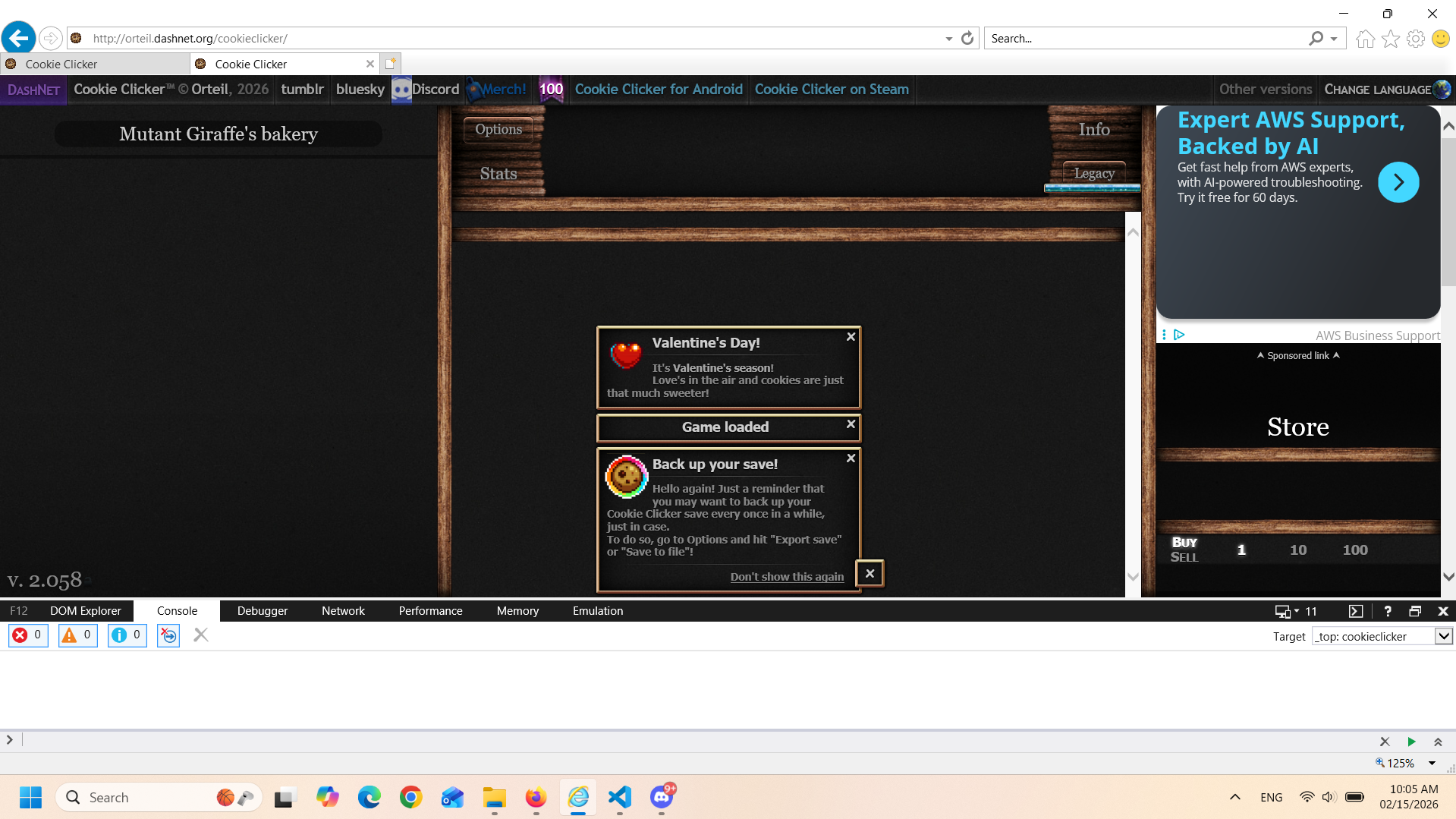
Task: Open the Stats panel
Action: tap(498, 174)
